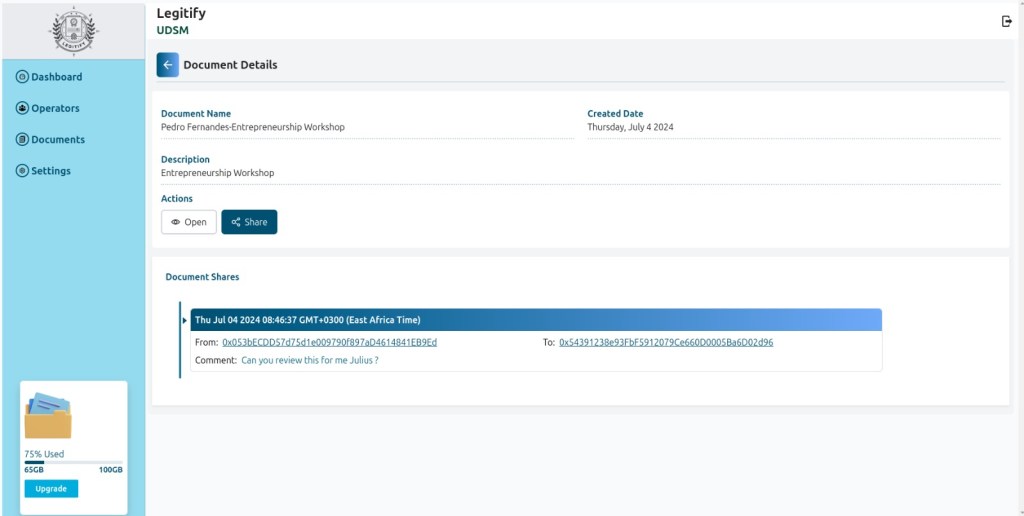Click the Dashboard sidebar icon
Screen dimensions: 1024x516
click(22, 76)
